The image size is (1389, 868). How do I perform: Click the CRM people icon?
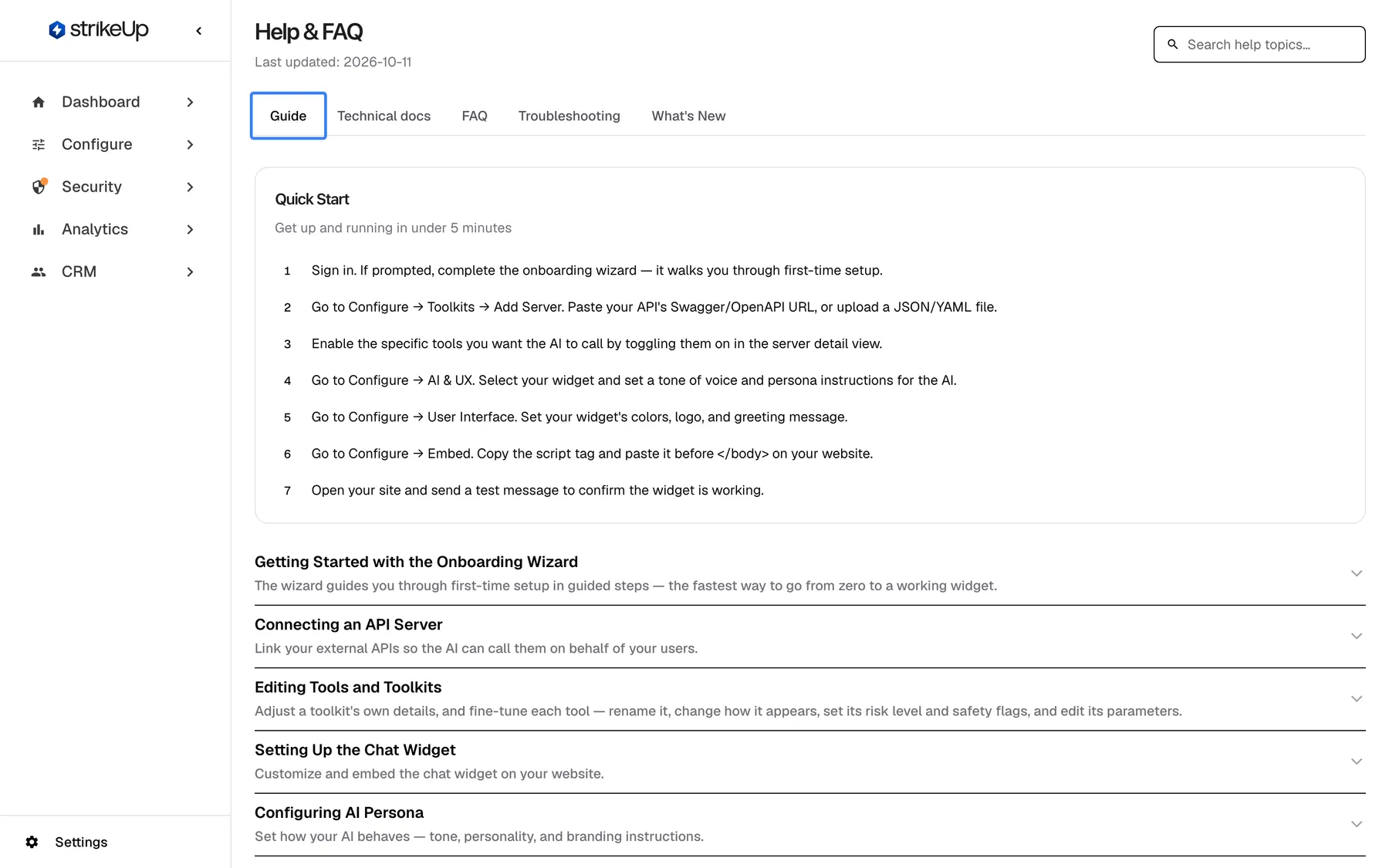pyautogui.click(x=39, y=272)
